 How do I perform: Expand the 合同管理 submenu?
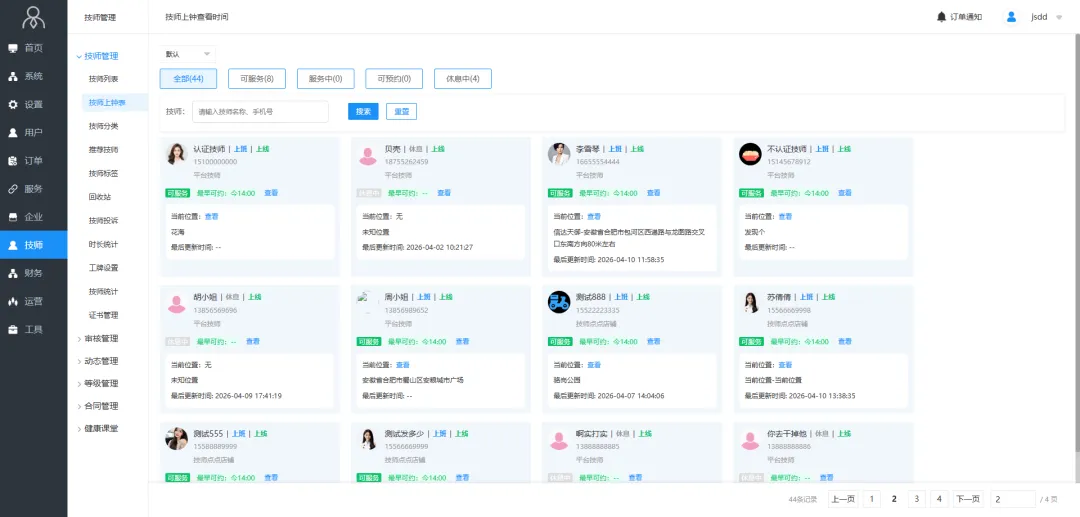click(100, 406)
